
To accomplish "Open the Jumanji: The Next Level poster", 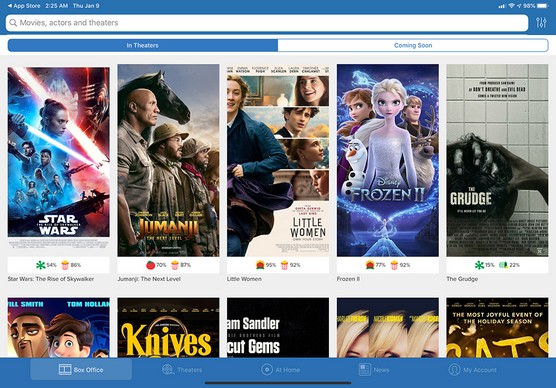I will point(168,160).
